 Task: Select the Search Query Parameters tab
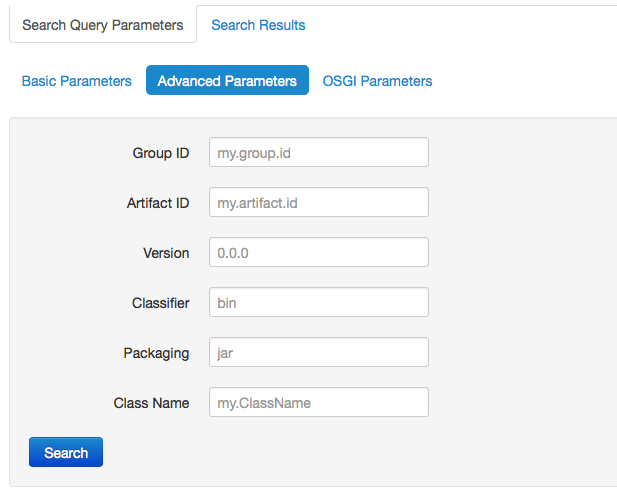tap(103, 25)
